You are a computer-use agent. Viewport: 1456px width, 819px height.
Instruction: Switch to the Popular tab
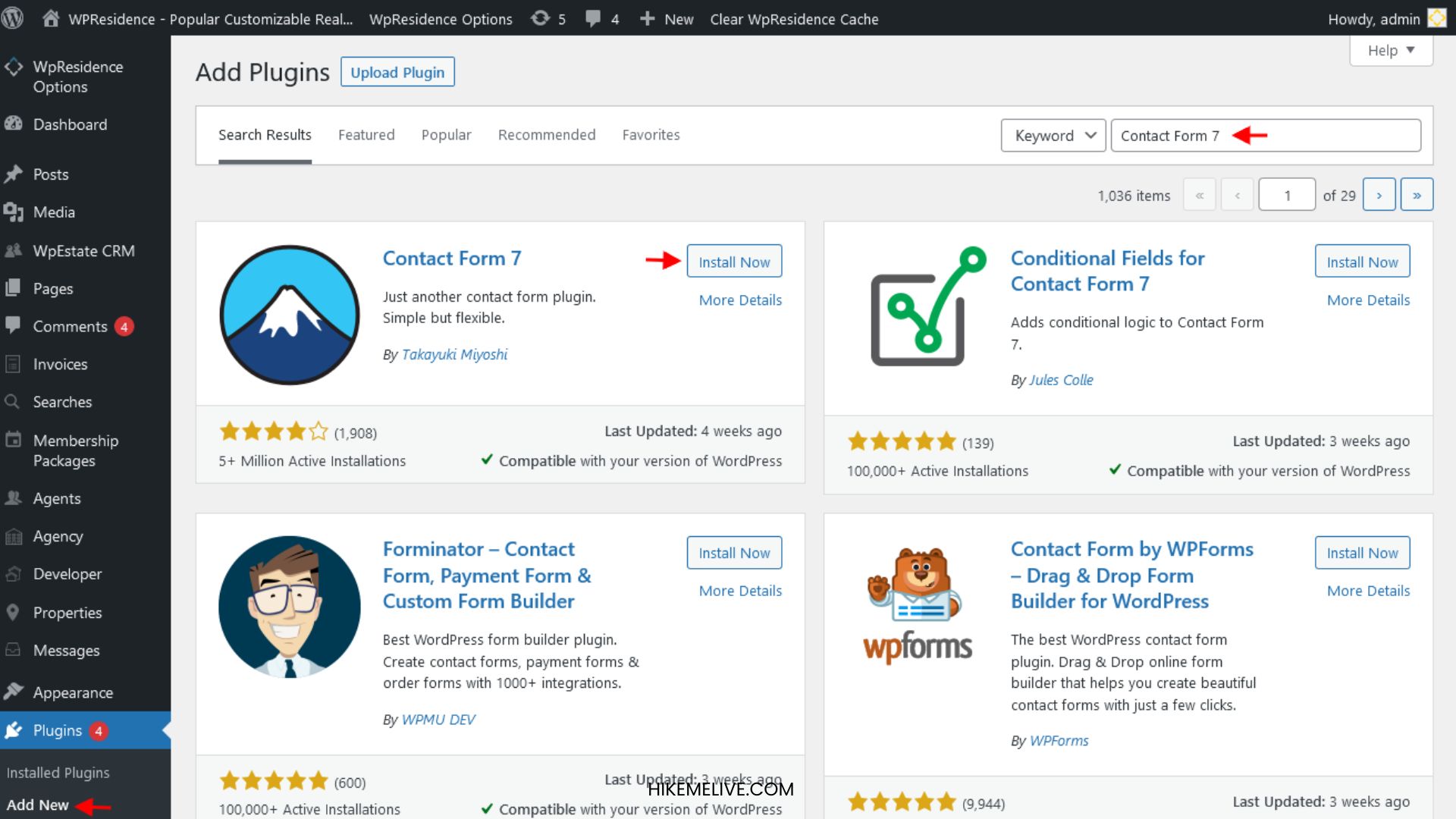446,134
